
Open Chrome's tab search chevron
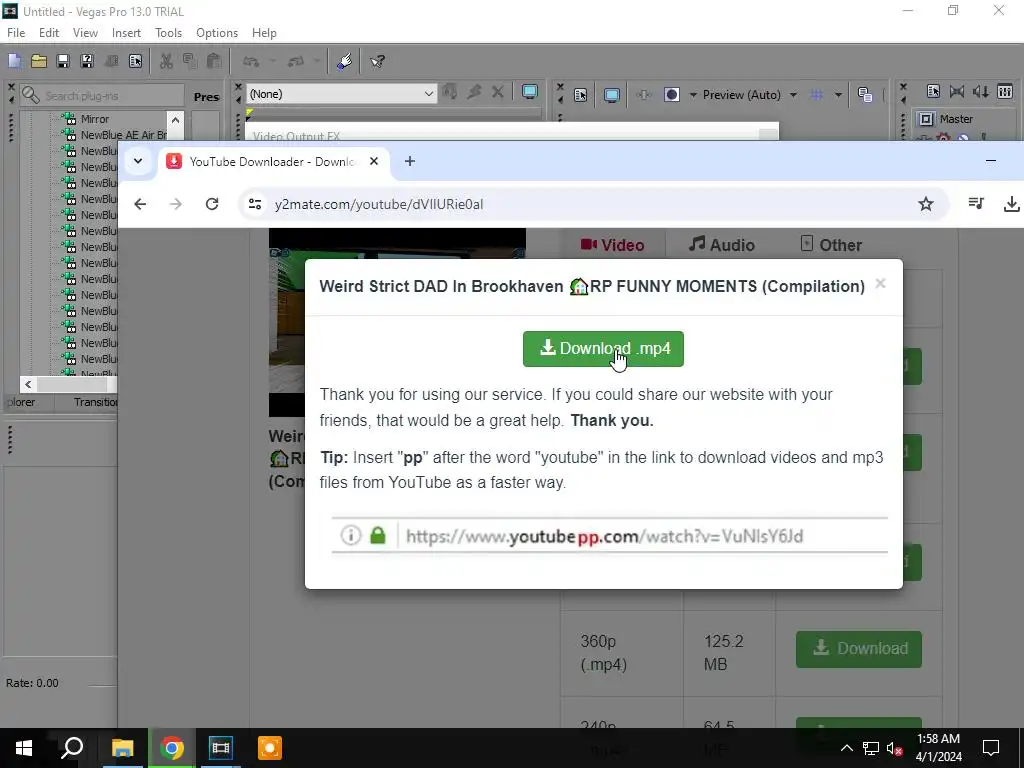click(138, 161)
